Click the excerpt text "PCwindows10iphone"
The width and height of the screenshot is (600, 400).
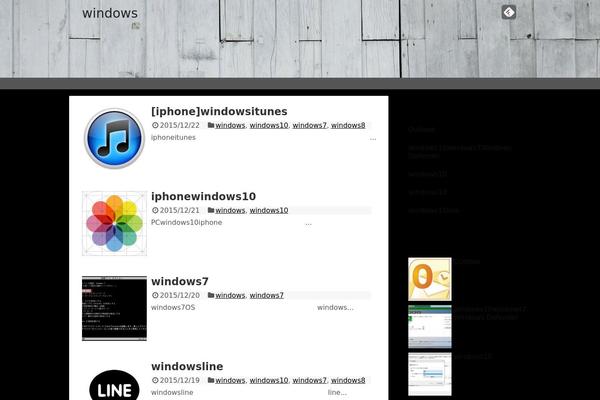(186, 222)
